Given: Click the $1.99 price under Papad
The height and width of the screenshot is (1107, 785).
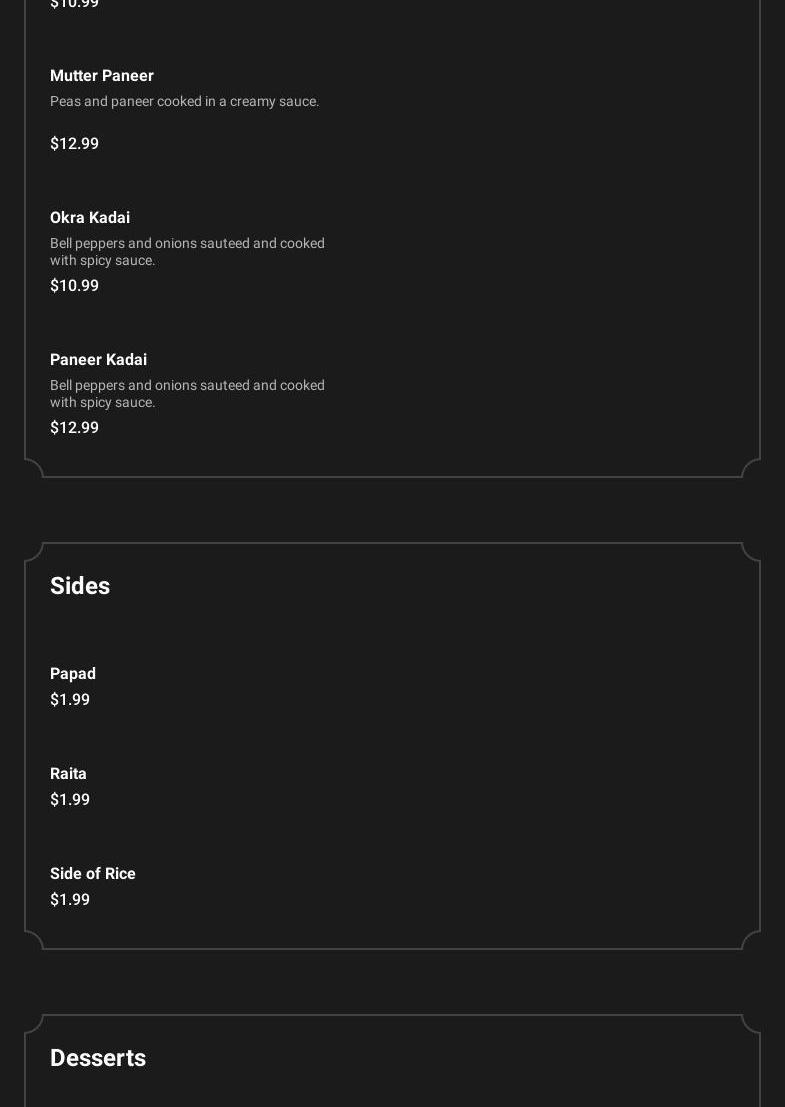Looking at the screenshot, I should [70, 700].
